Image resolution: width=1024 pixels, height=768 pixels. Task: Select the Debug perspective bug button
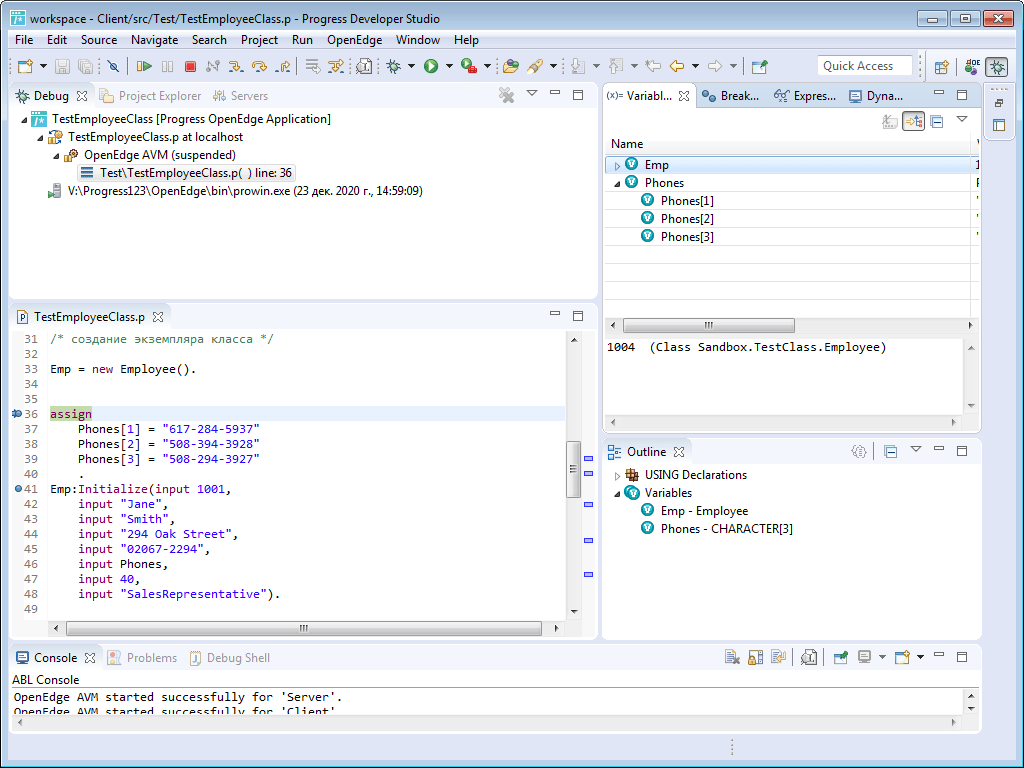(x=997, y=67)
